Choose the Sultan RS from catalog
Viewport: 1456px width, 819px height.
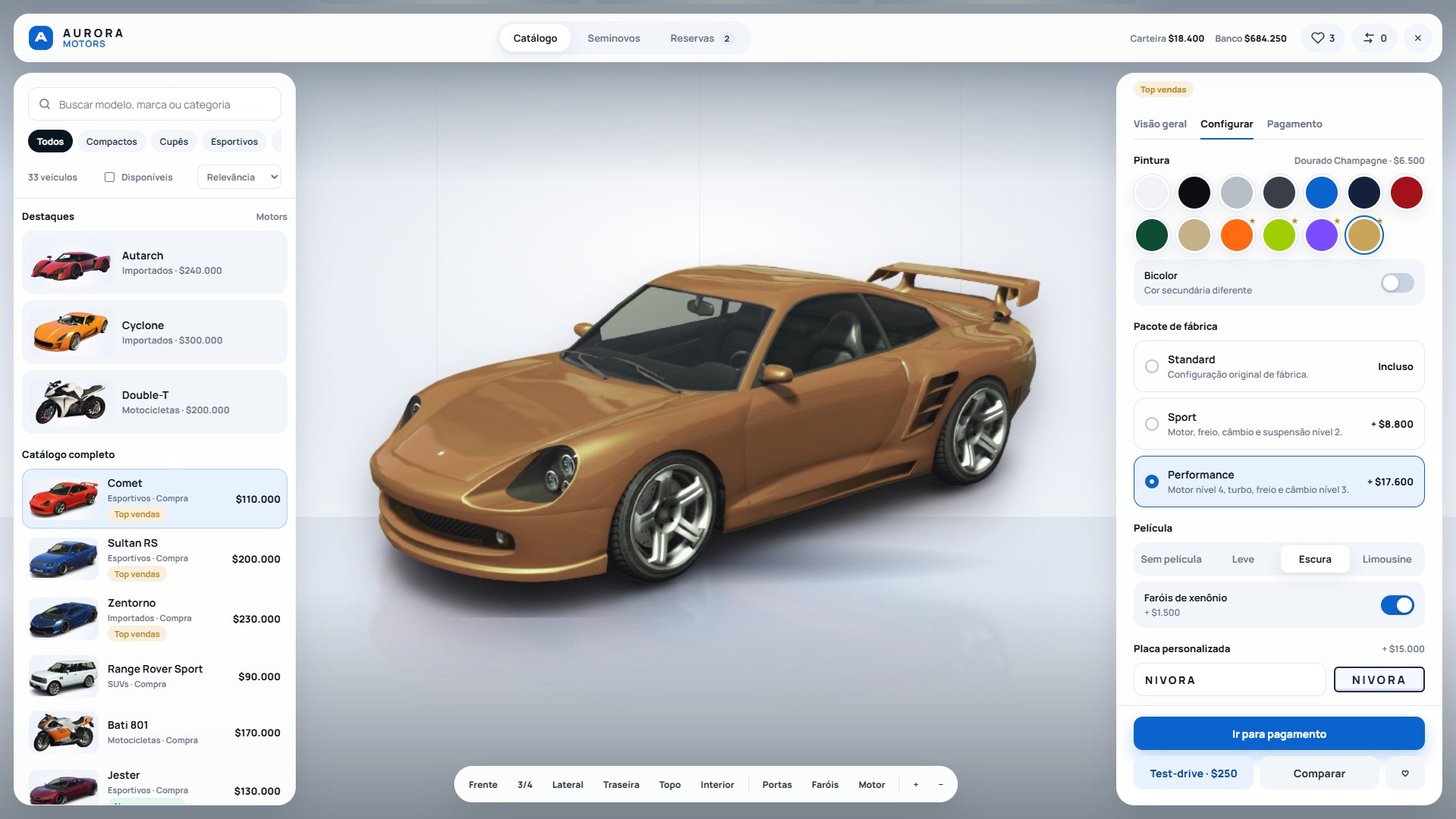point(155,559)
